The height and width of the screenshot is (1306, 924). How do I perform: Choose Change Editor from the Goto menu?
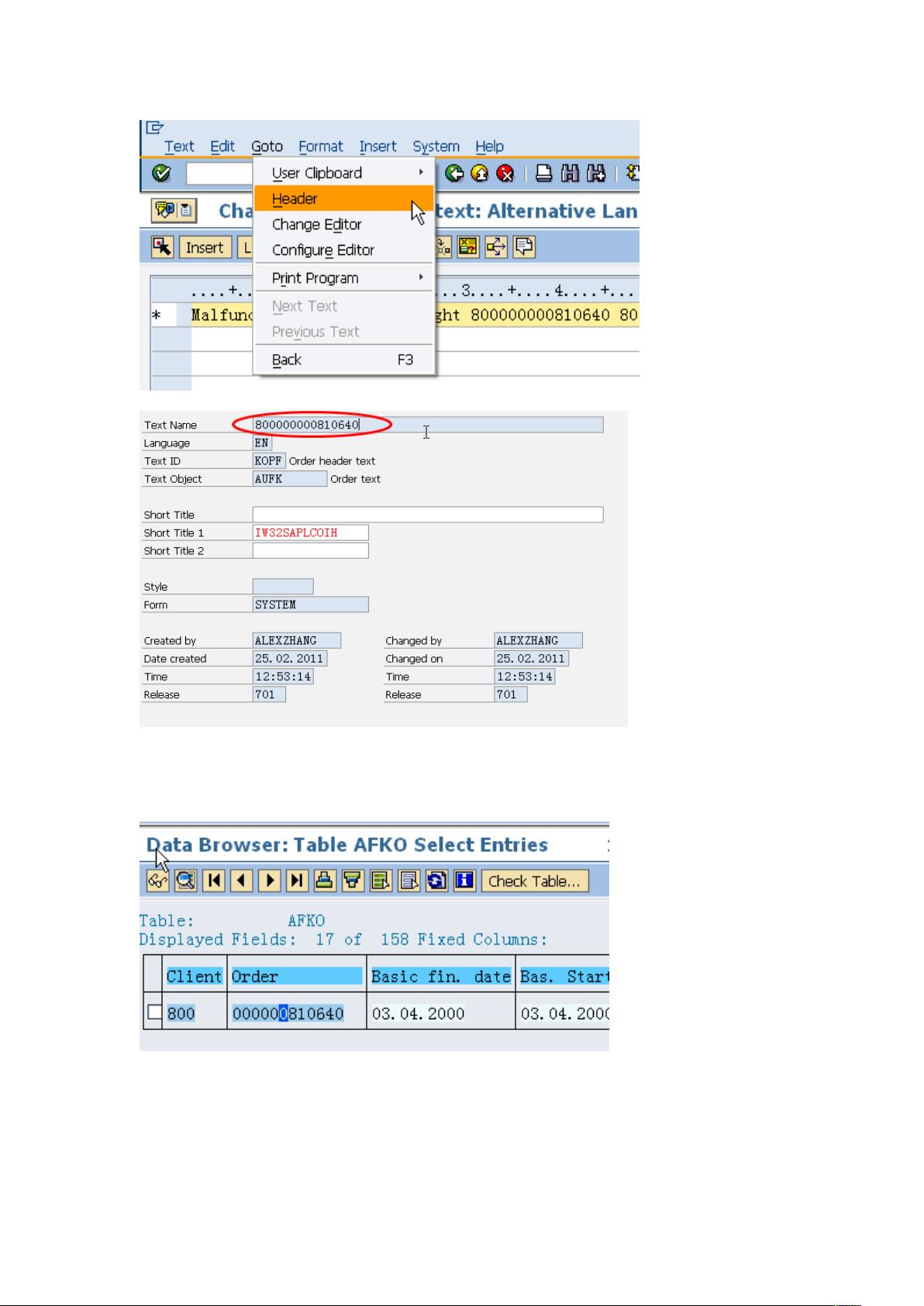click(x=344, y=224)
